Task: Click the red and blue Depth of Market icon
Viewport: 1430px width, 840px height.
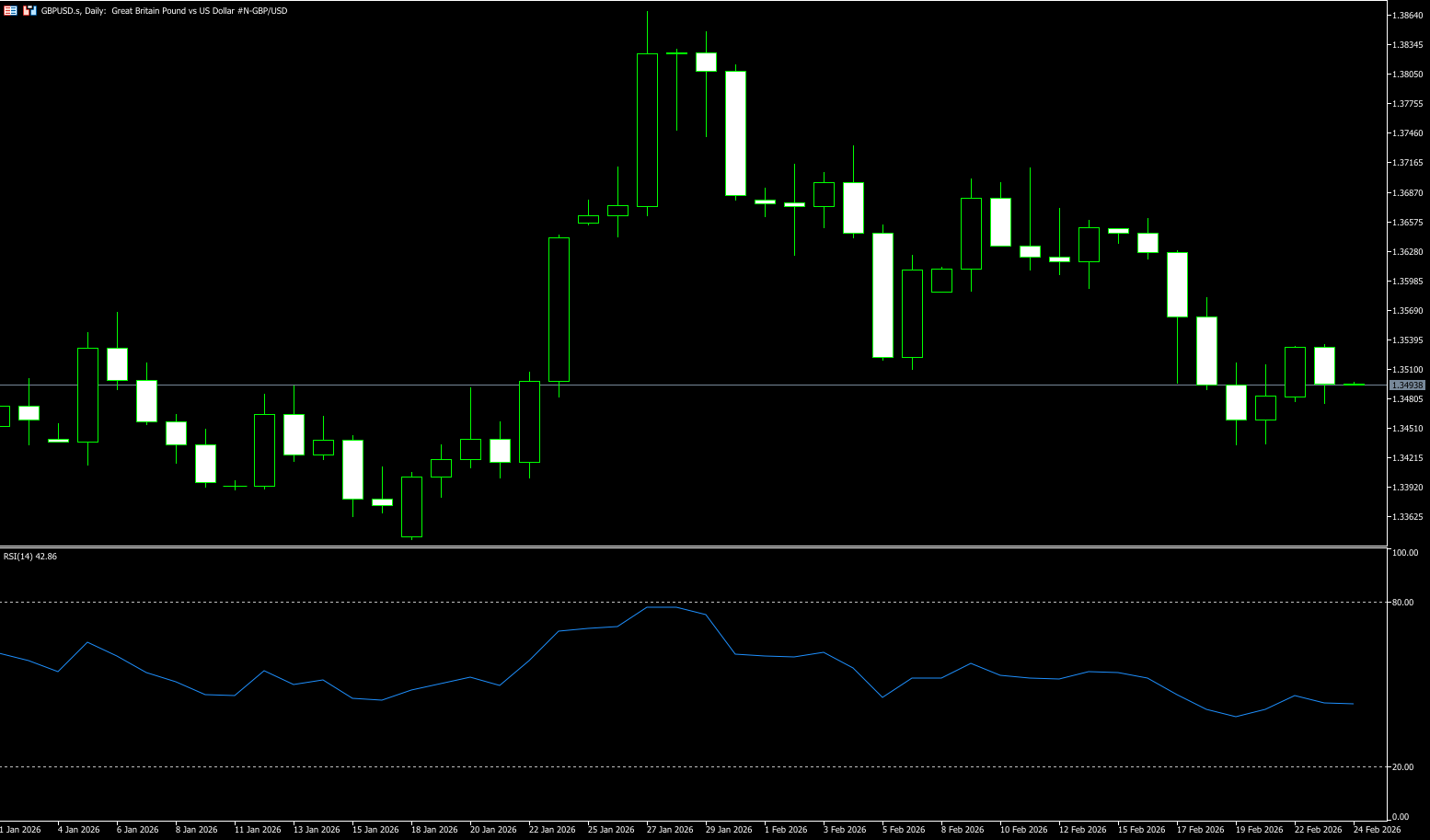Action: (x=29, y=11)
